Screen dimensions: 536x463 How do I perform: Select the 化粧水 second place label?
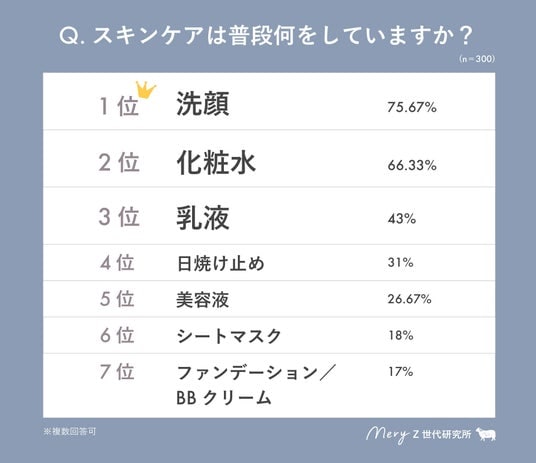tap(216, 162)
